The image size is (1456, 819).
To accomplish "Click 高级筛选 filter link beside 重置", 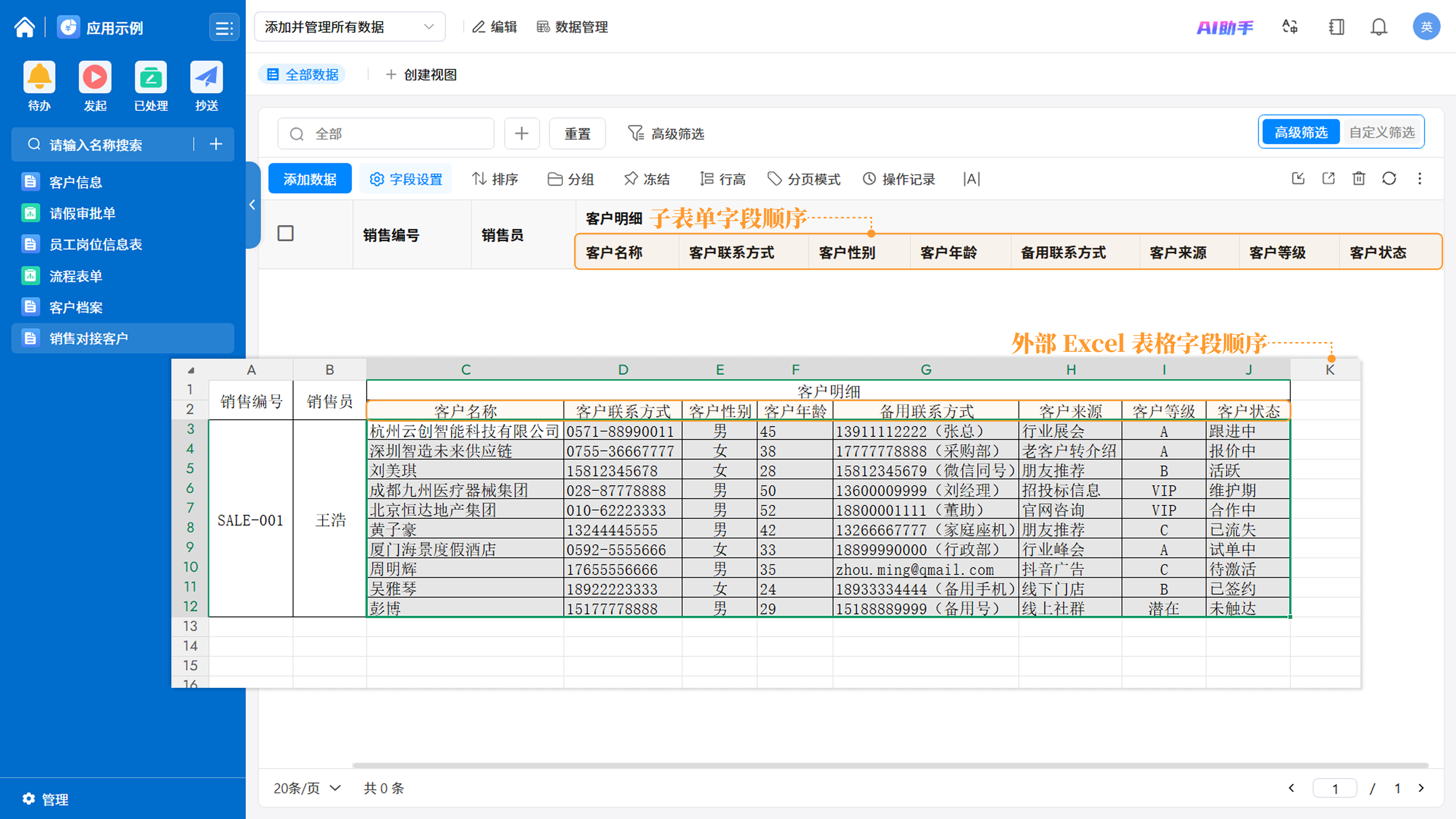I will click(x=666, y=133).
